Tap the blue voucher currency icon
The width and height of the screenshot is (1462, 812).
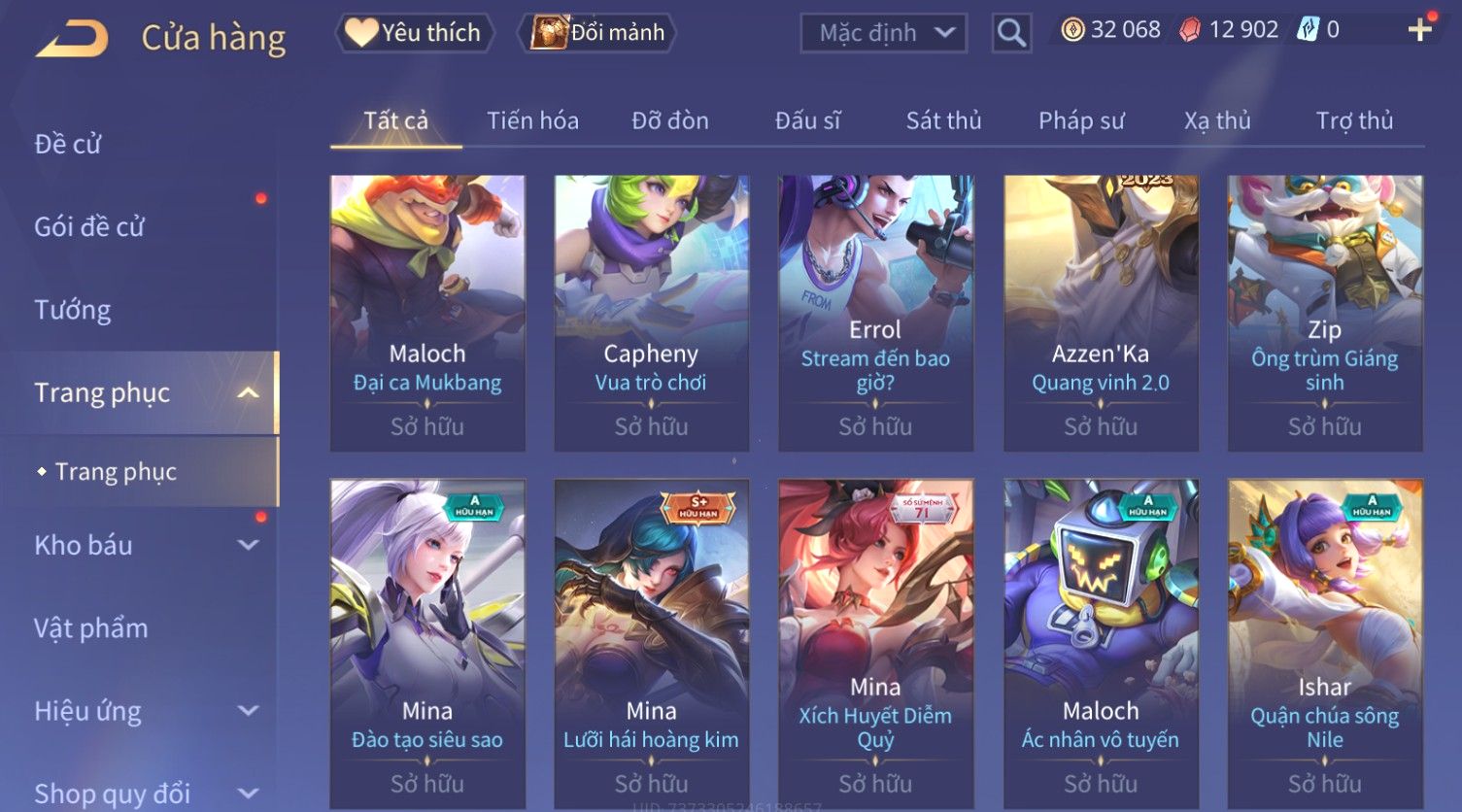(1308, 30)
